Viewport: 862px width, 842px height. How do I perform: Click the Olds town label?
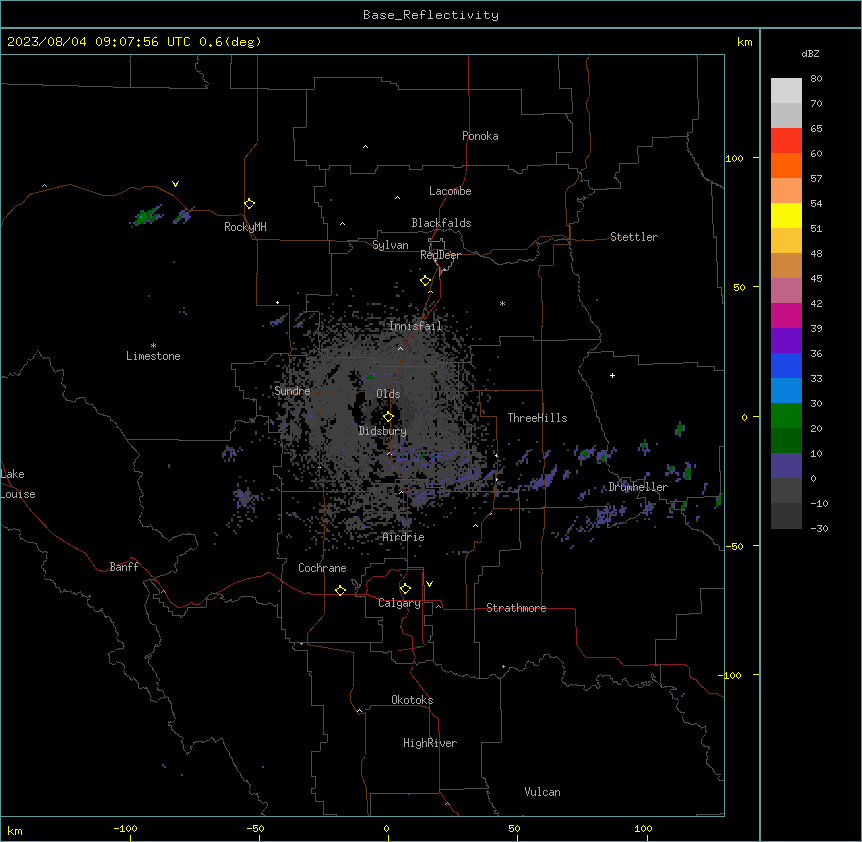[x=388, y=394]
